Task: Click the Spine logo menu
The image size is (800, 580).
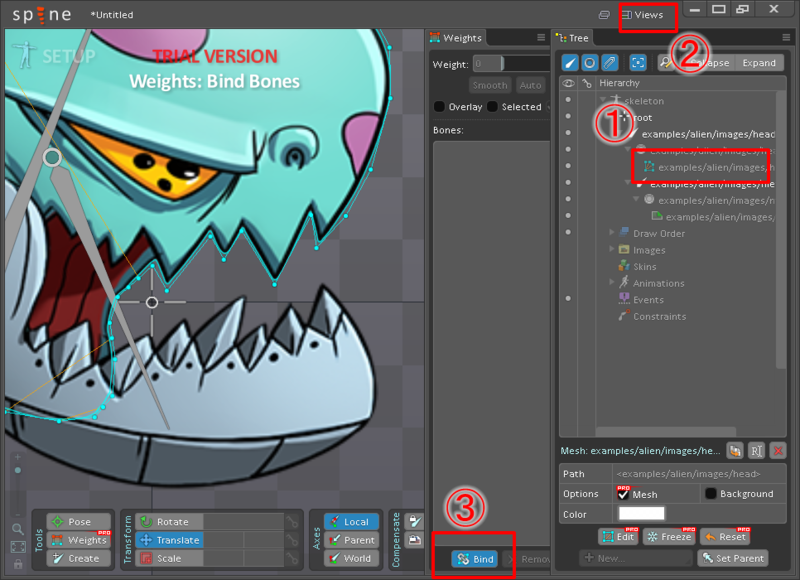Action: click(x=41, y=15)
